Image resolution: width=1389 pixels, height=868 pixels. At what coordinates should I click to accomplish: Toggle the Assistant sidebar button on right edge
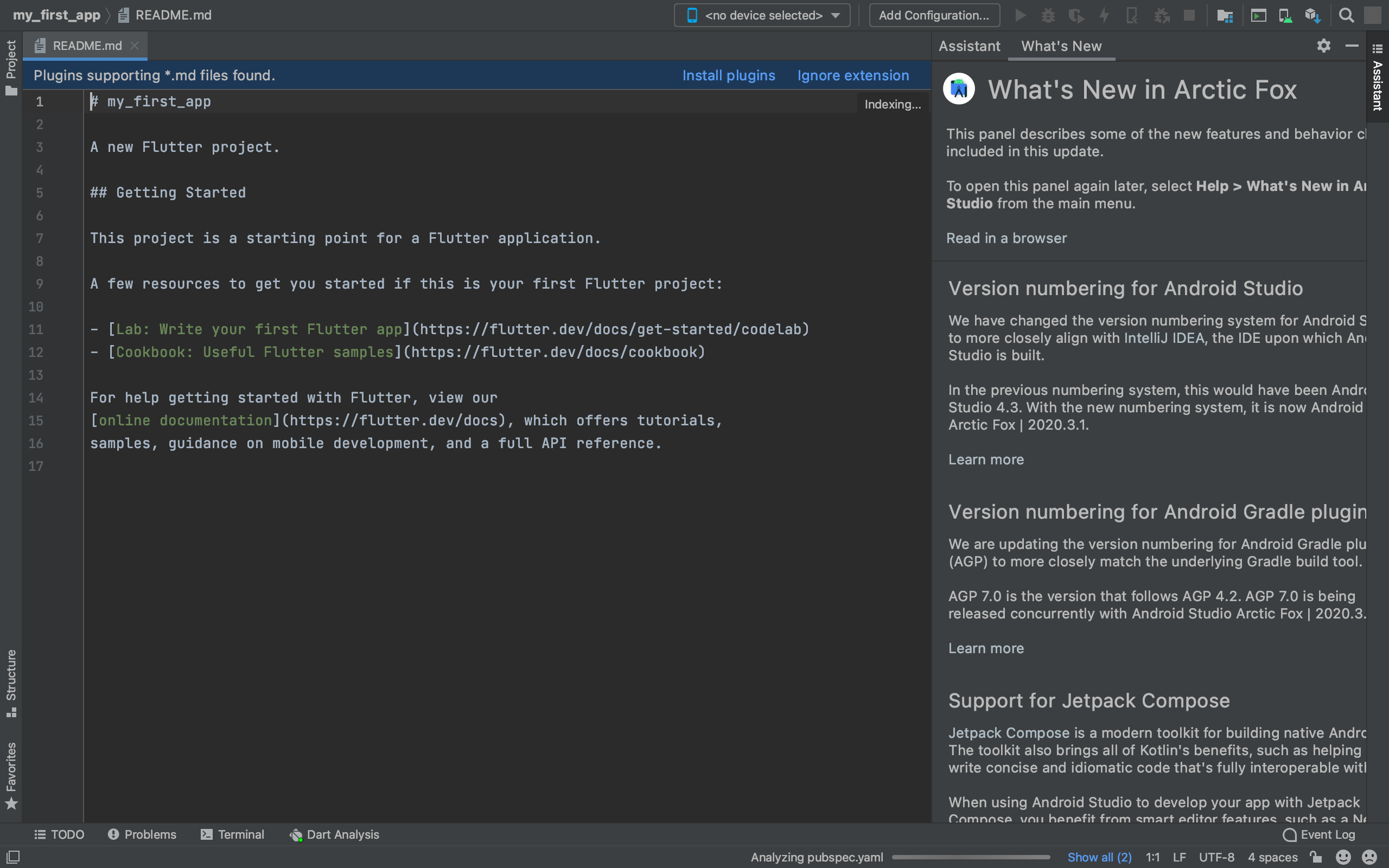pyautogui.click(x=1378, y=78)
